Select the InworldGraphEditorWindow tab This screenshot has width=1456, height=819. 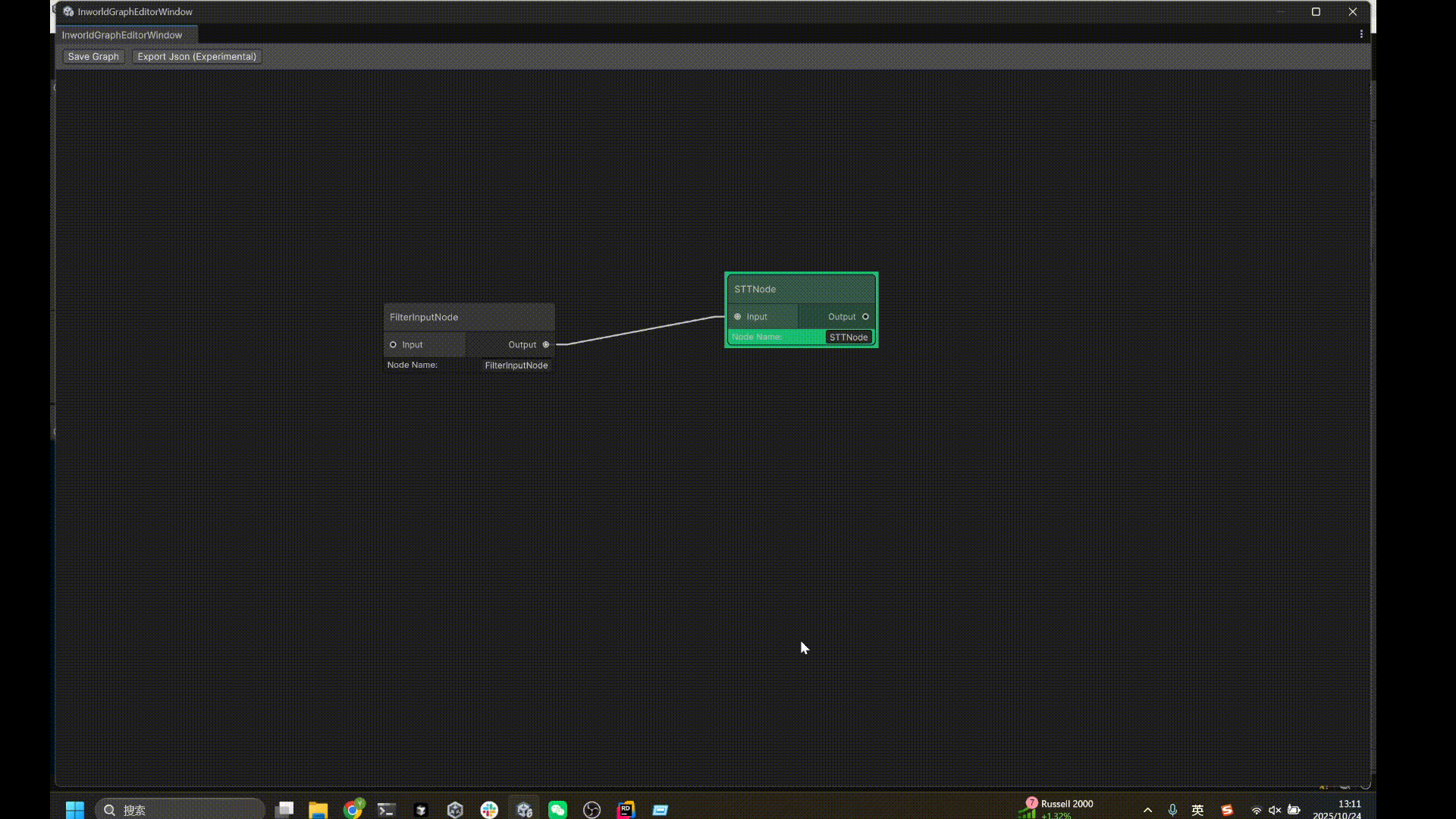tap(122, 35)
